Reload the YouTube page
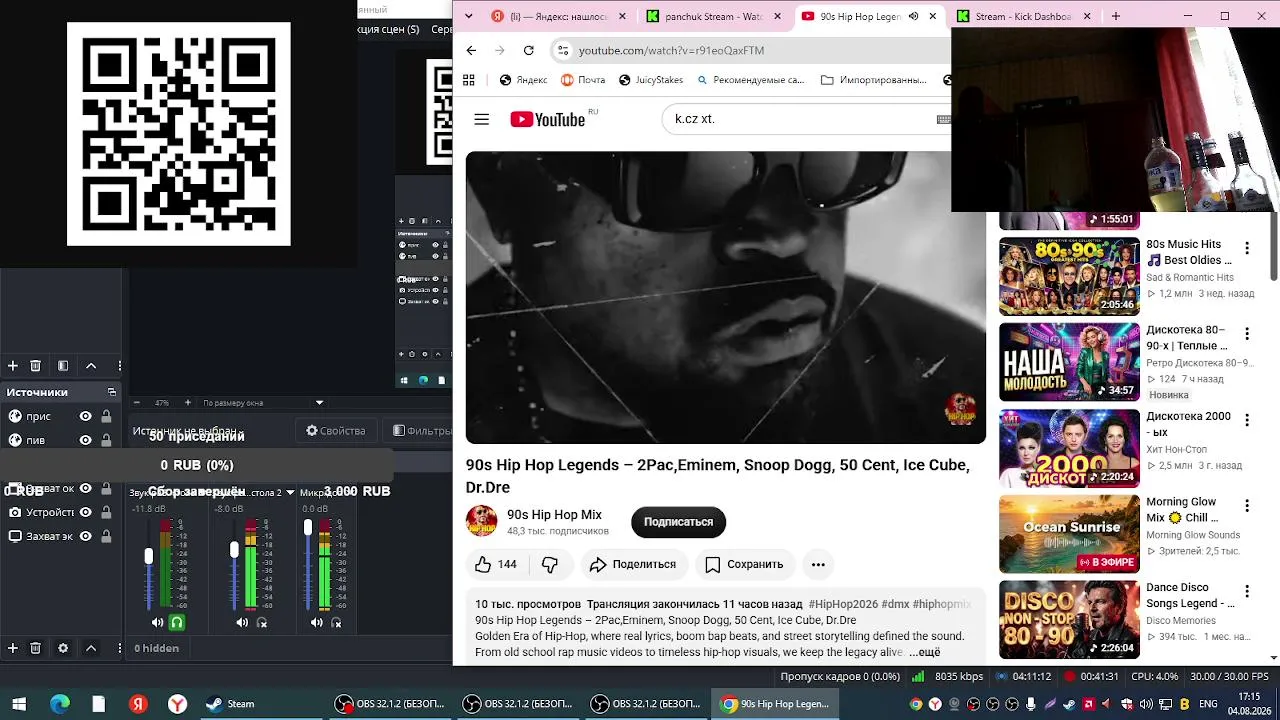 tap(528, 50)
